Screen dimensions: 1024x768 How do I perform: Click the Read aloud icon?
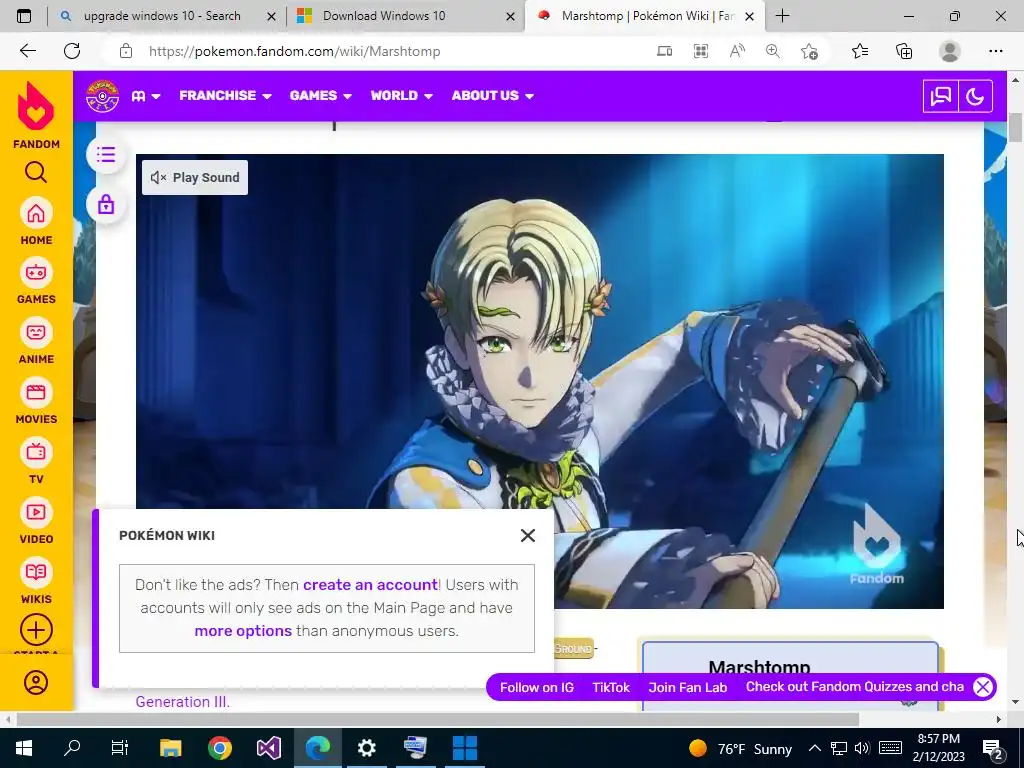coord(737,51)
